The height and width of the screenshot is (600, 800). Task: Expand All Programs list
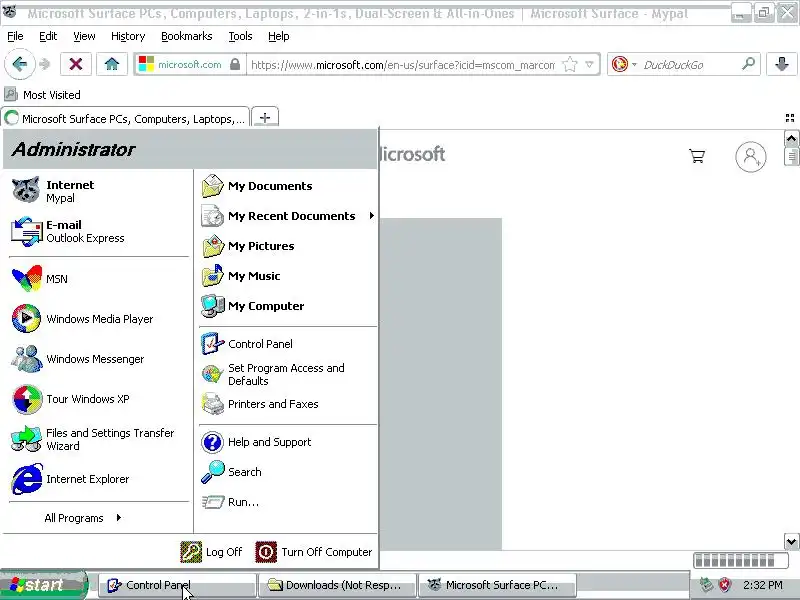click(x=83, y=518)
